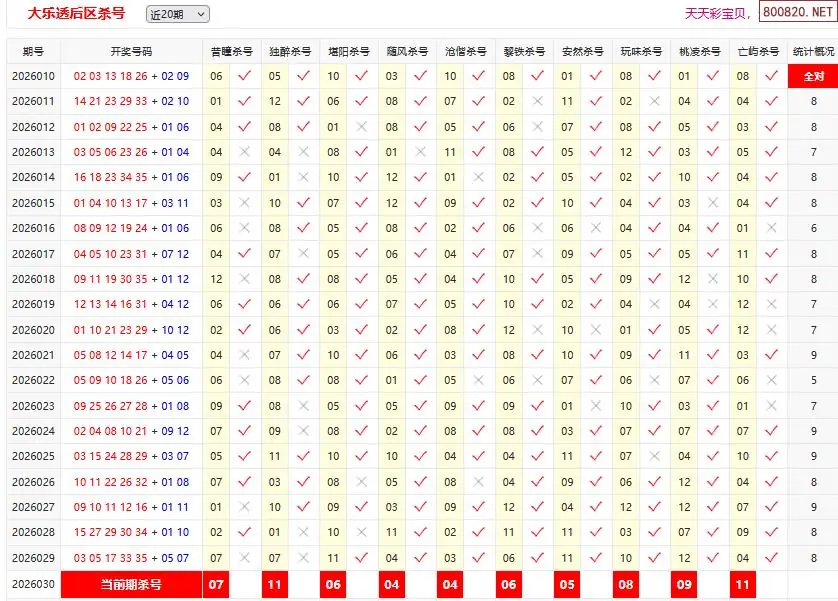Click the checkmark in 昔瞳杀号 for period 2026010
The image size is (838, 601).
click(x=244, y=76)
